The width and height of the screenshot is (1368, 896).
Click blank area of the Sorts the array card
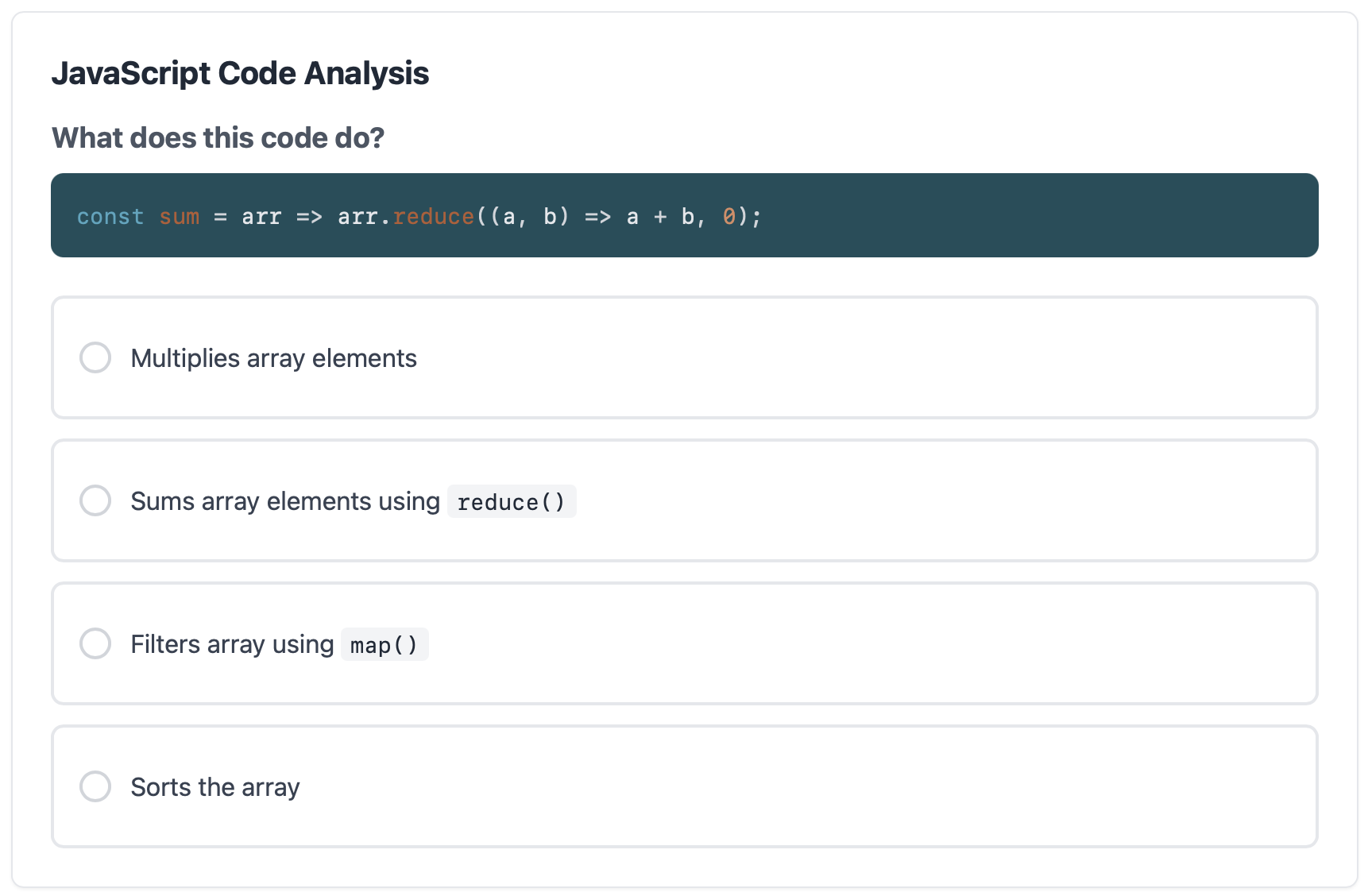coord(794,786)
